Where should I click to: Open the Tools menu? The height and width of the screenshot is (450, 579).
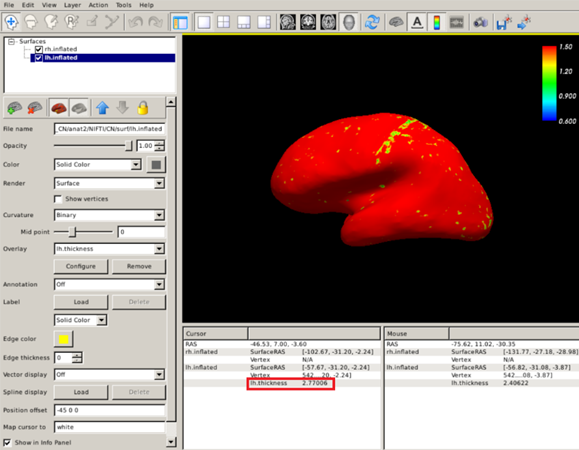(123, 5)
